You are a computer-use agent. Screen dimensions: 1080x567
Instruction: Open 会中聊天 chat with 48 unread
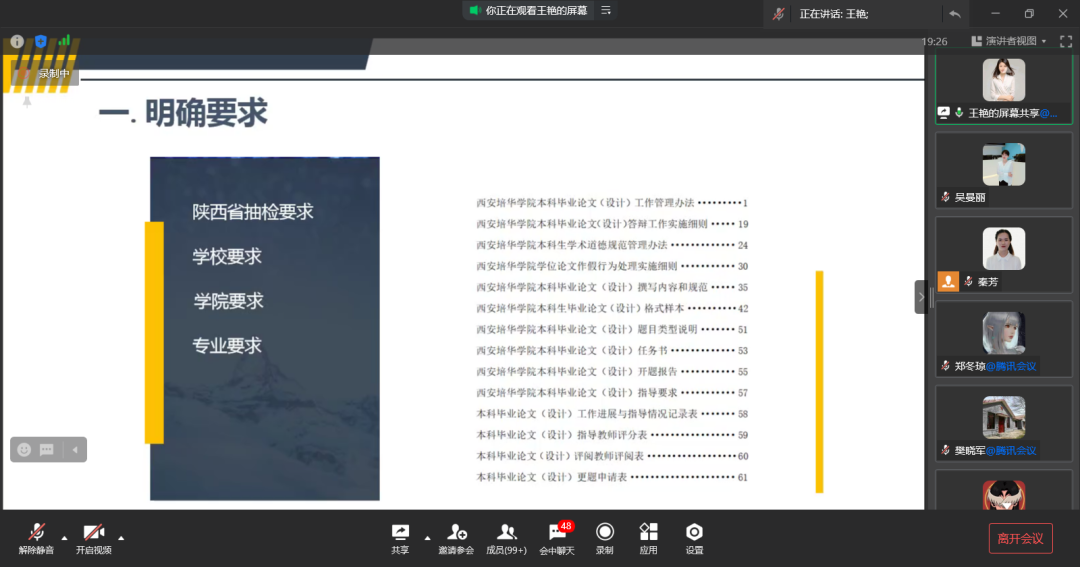pos(557,533)
